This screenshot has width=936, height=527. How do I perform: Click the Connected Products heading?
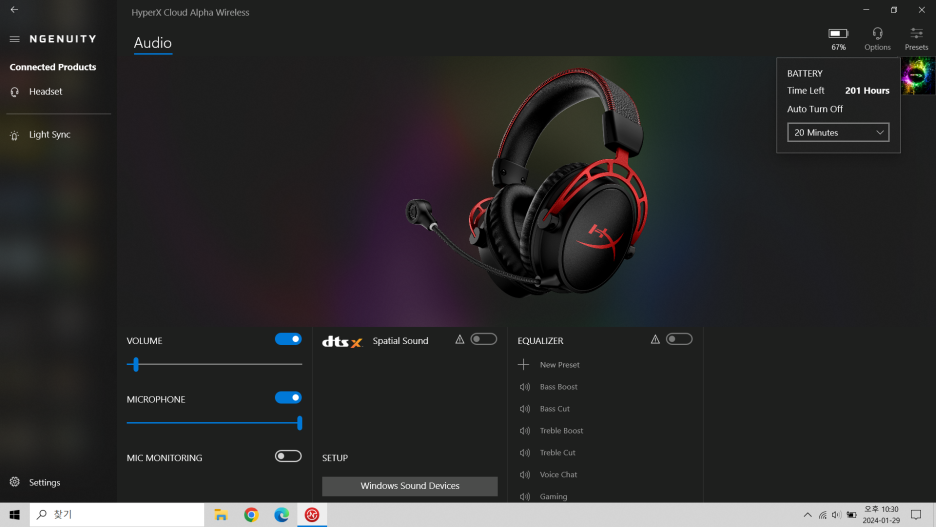53,67
